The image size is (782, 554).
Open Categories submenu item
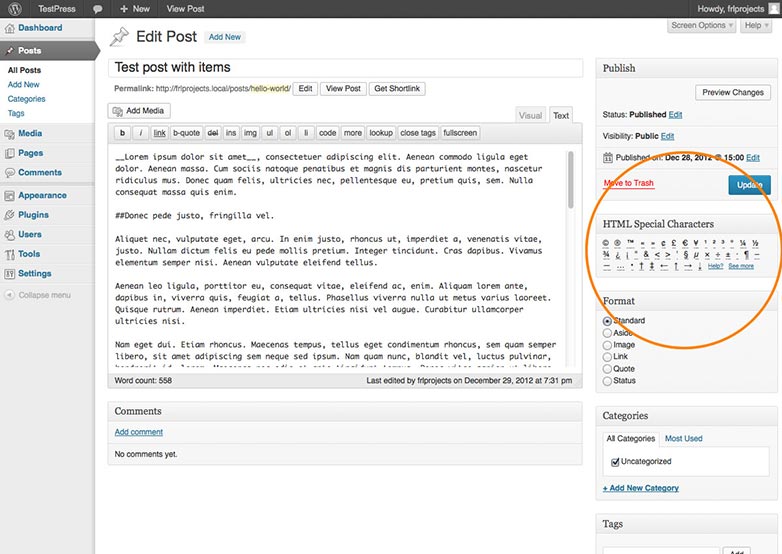pyautogui.click(x=26, y=99)
